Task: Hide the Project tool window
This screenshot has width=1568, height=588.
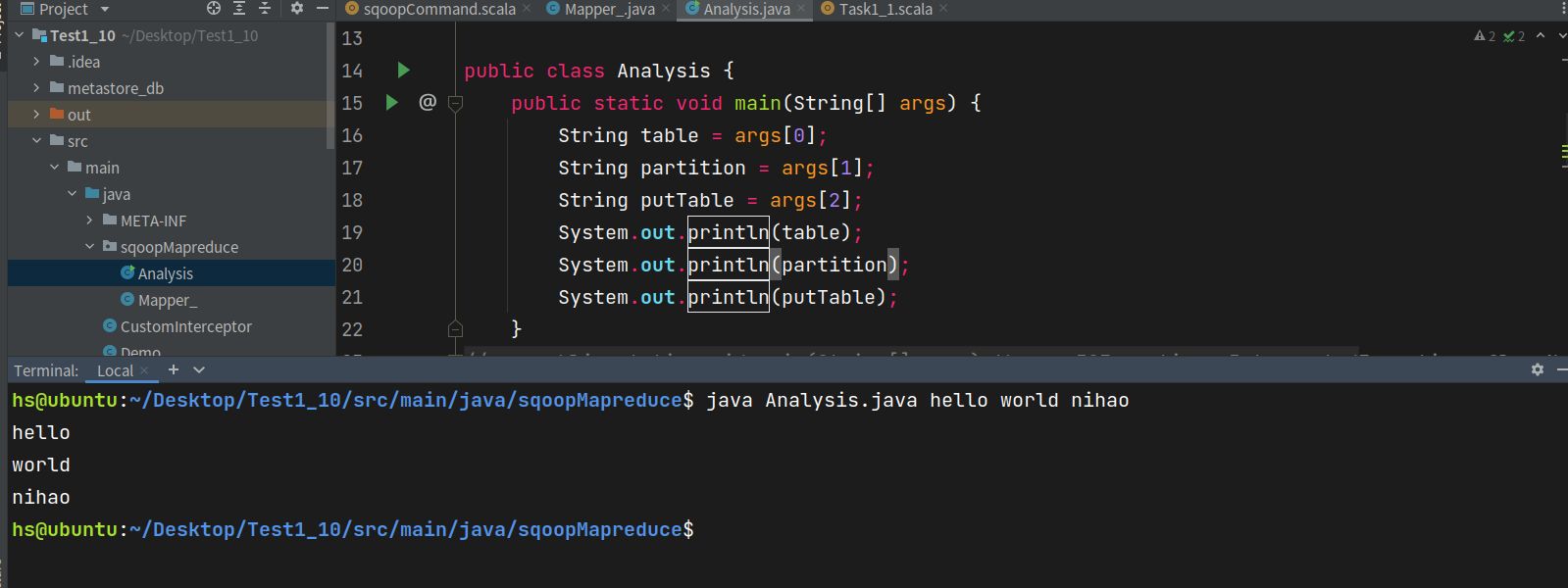Action: coord(322,8)
